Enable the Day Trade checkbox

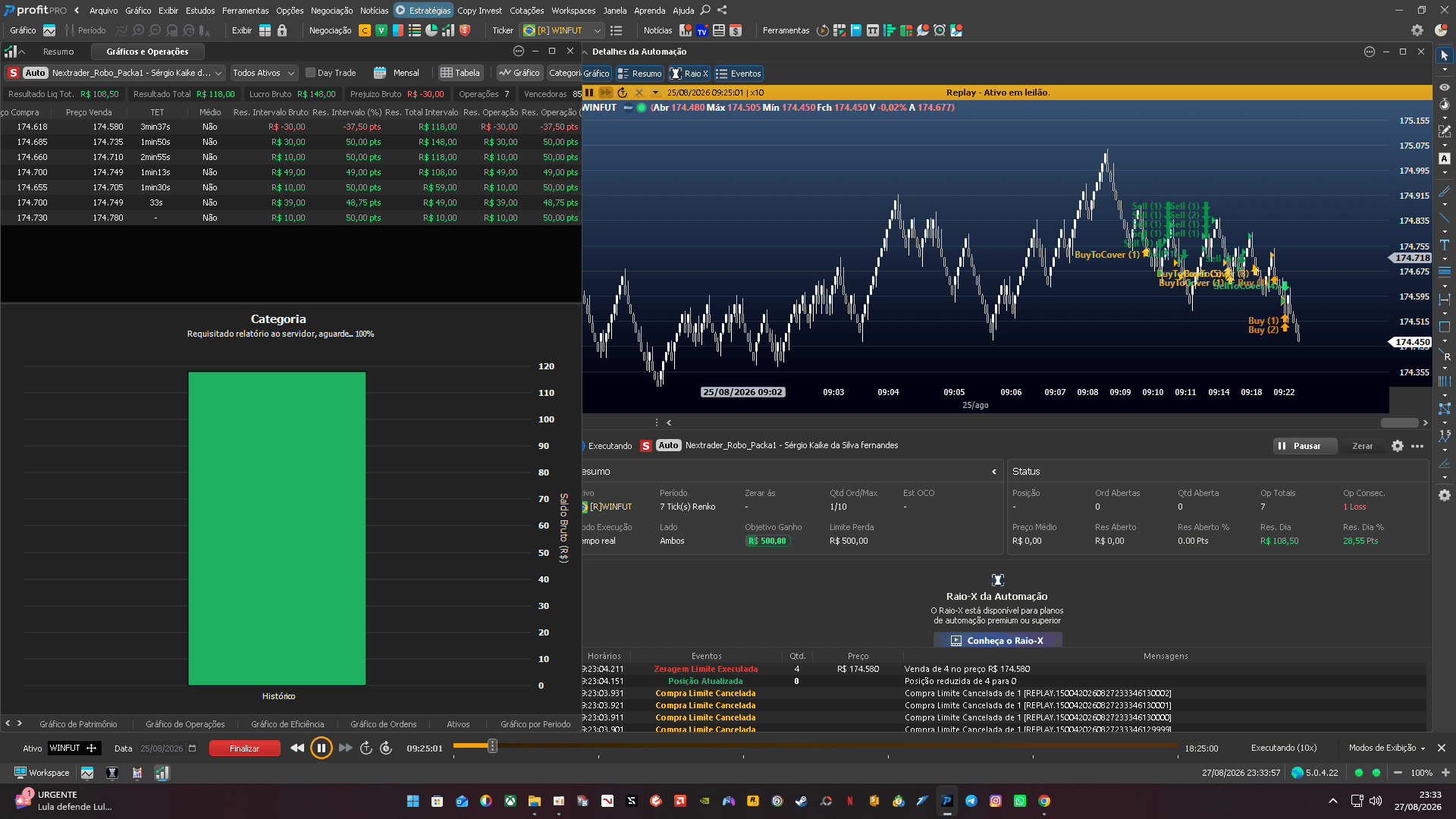point(310,73)
